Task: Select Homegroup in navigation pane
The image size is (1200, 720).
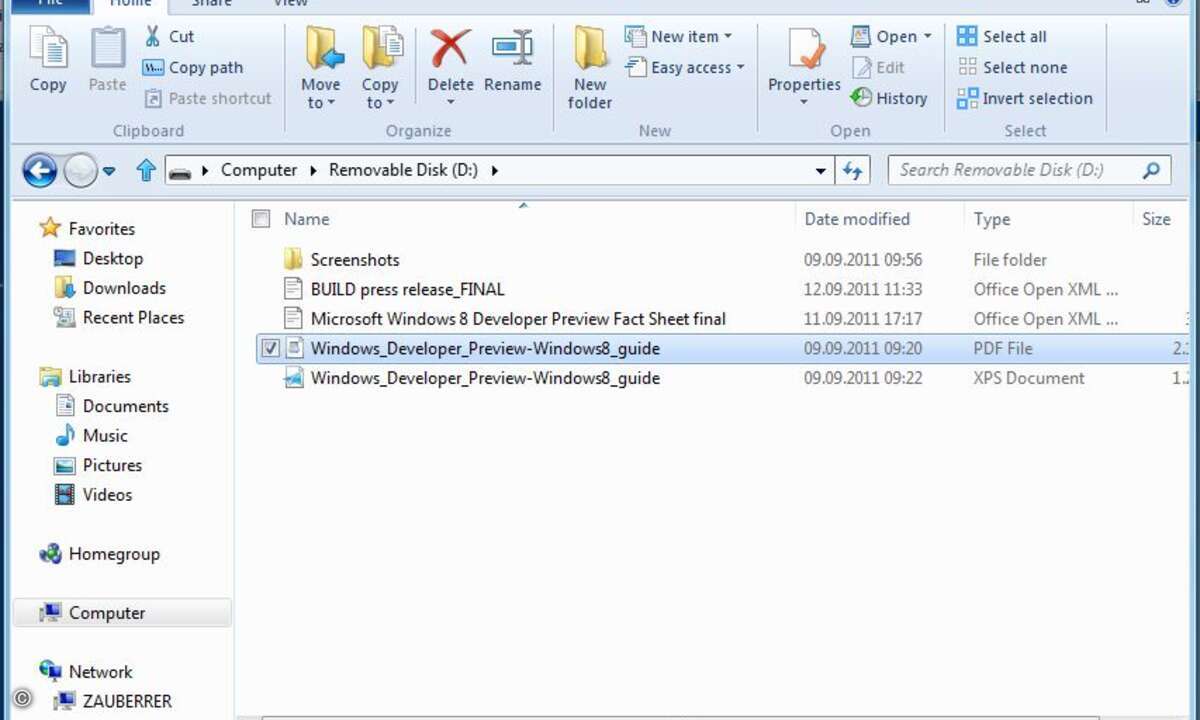Action: tap(99, 553)
